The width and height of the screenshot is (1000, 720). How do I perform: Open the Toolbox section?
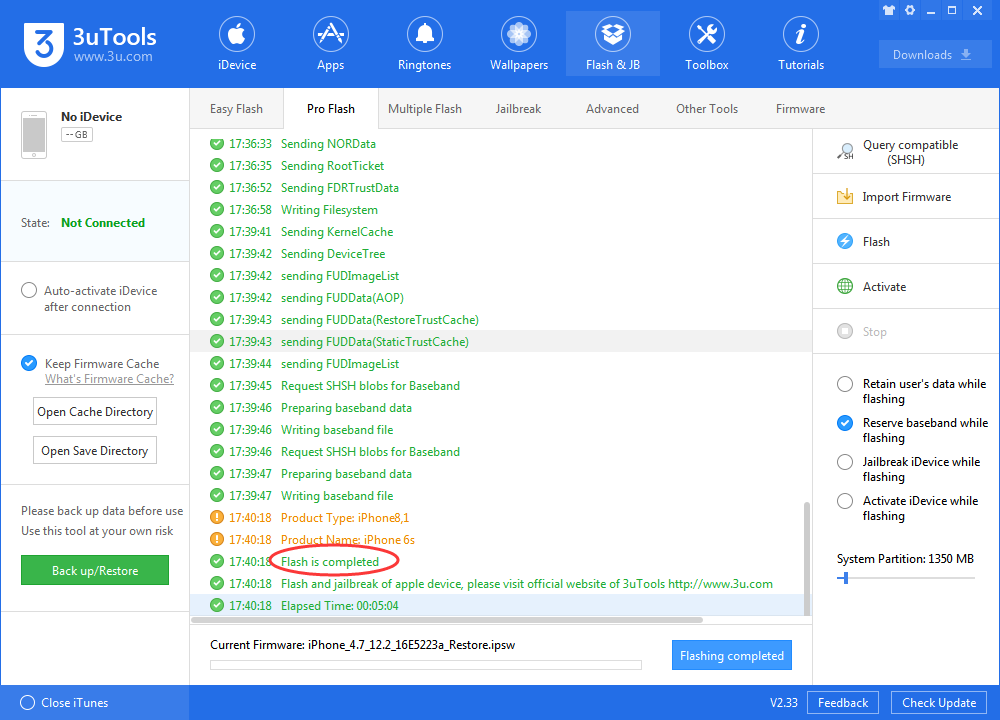click(x=707, y=44)
